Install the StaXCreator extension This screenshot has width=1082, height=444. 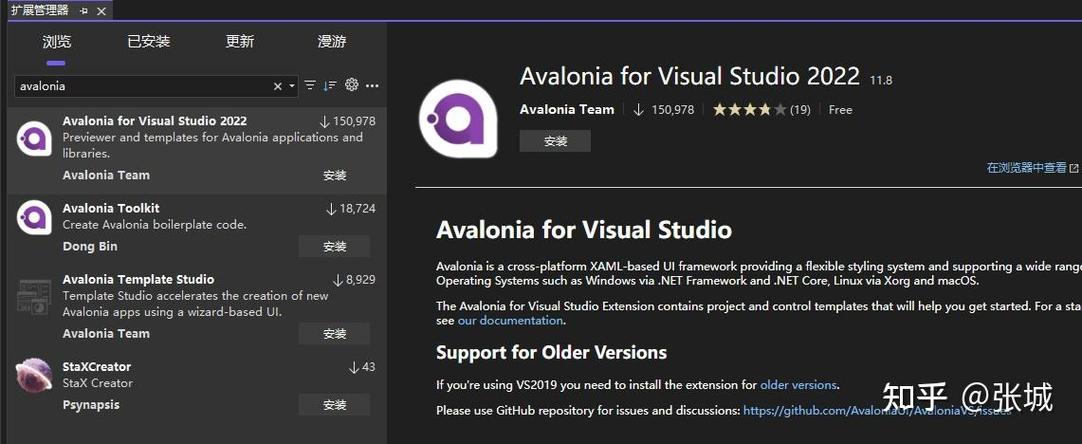pyautogui.click(x=335, y=405)
